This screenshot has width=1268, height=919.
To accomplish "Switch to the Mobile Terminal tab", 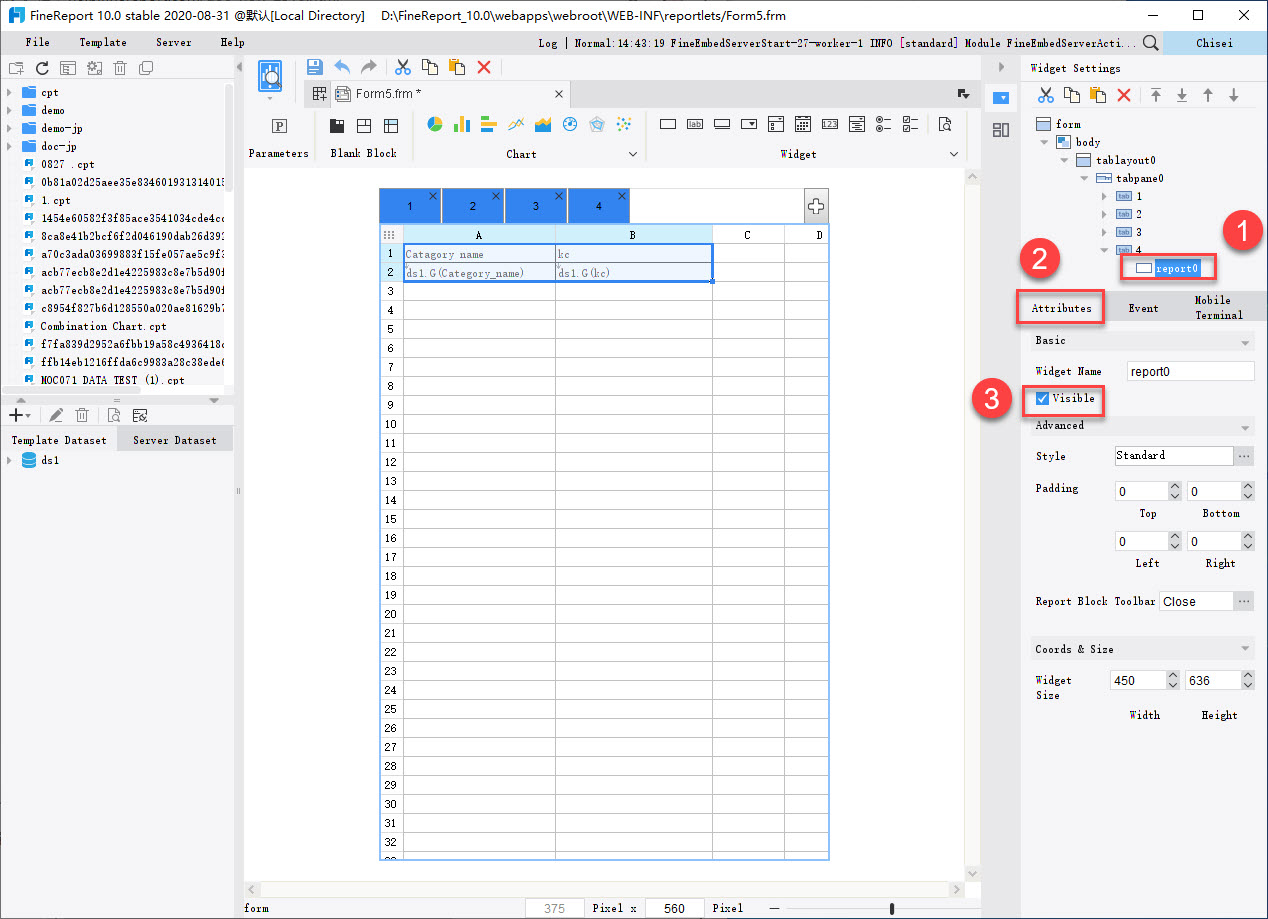I will [1218, 308].
